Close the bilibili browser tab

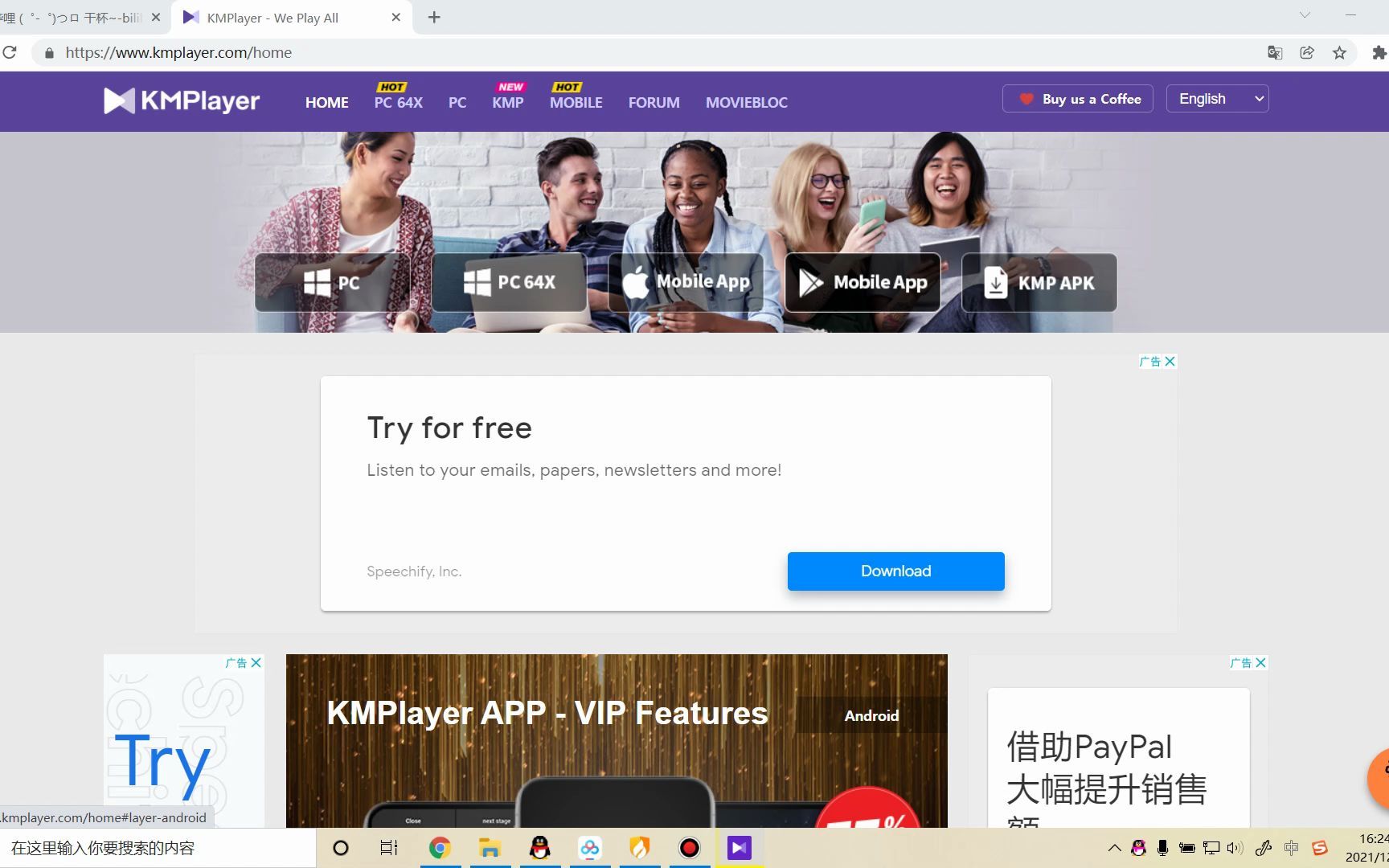click(156, 17)
